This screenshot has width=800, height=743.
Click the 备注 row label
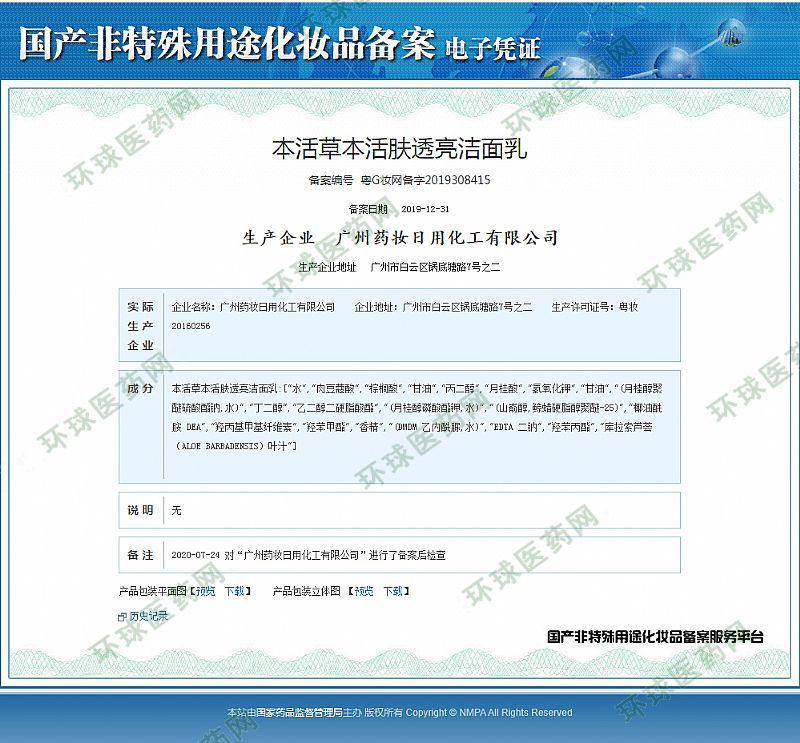click(x=140, y=554)
